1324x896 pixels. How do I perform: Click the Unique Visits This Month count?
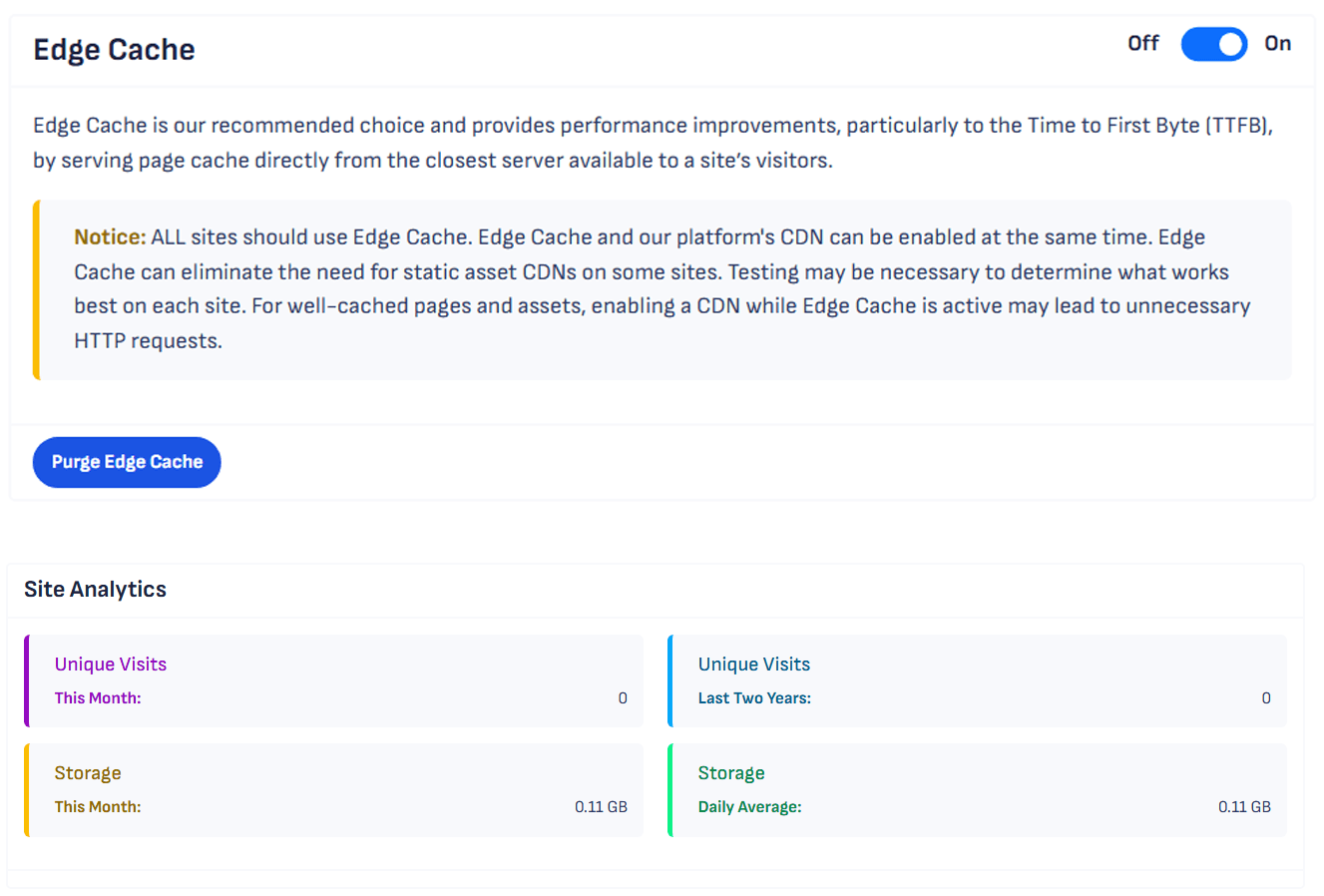(623, 698)
